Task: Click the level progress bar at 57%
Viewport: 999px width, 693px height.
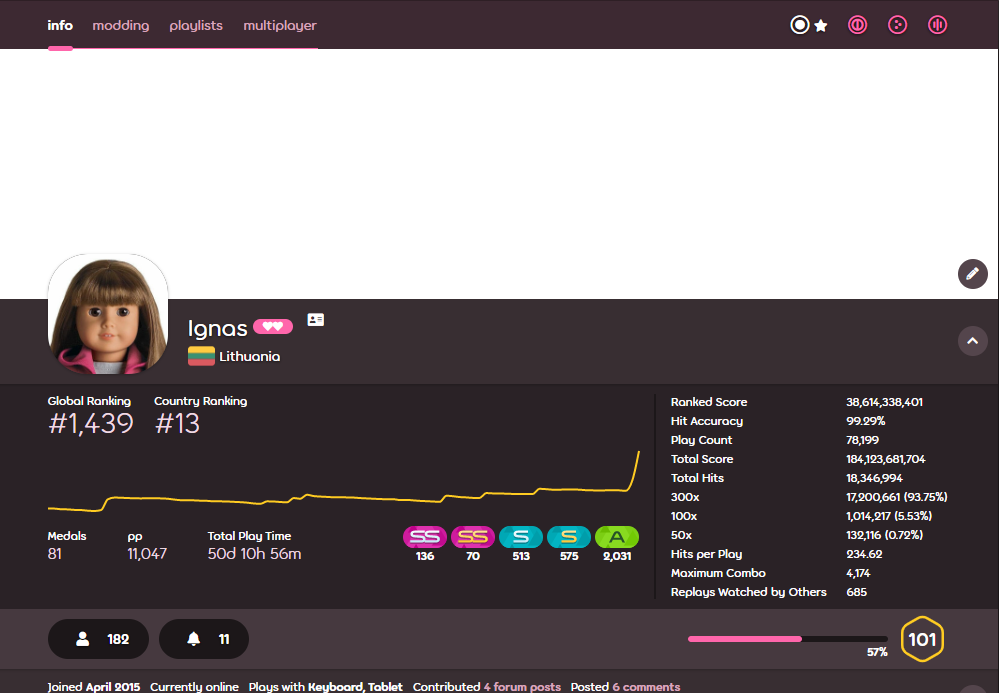Action: (787, 638)
